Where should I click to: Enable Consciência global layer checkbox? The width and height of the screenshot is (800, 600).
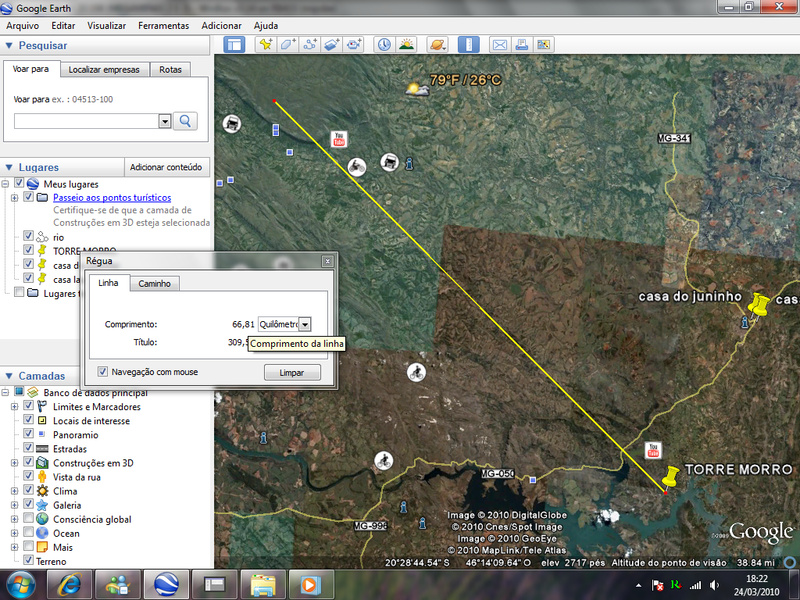(x=29, y=518)
